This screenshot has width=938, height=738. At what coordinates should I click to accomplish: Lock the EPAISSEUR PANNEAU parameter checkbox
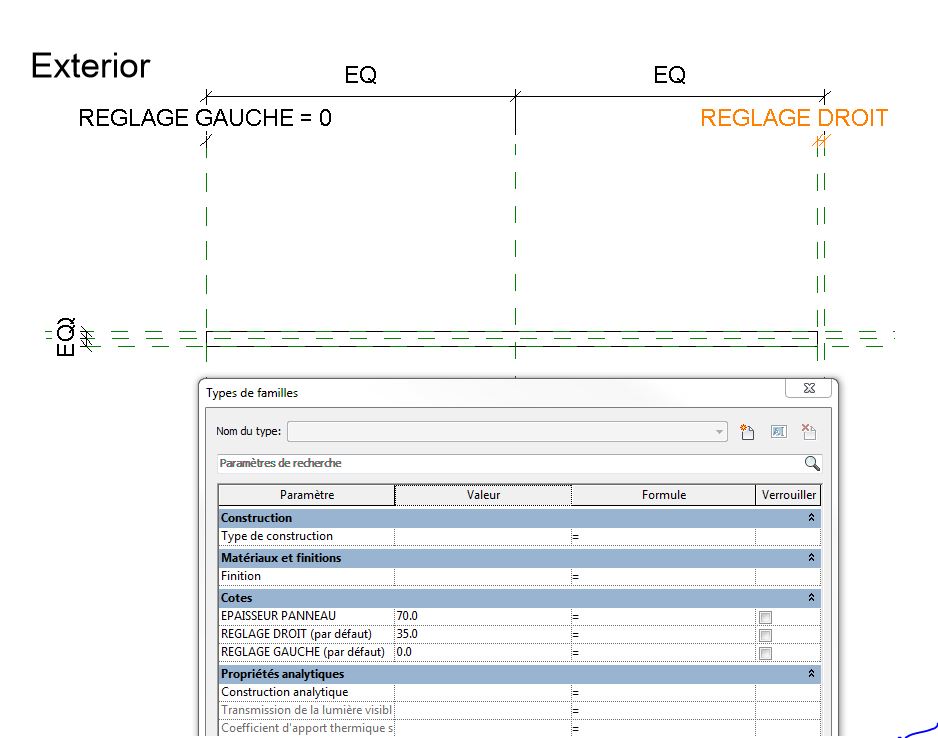point(765,617)
